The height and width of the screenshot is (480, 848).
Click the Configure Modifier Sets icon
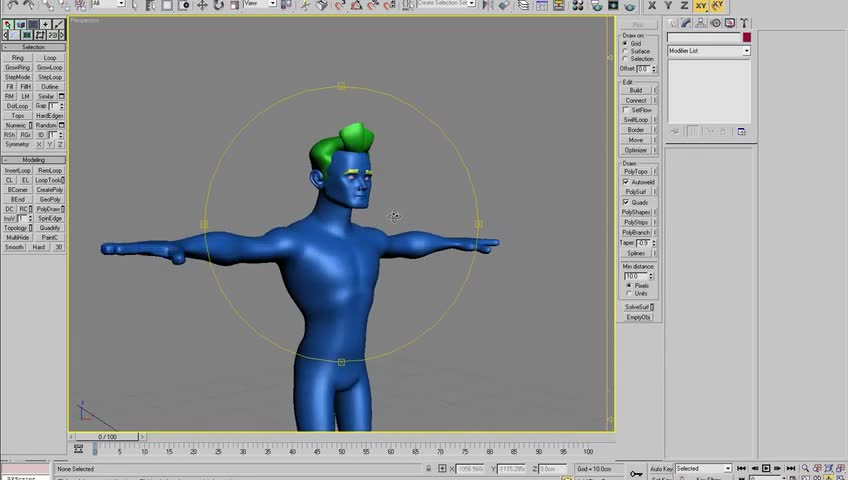coord(741,131)
